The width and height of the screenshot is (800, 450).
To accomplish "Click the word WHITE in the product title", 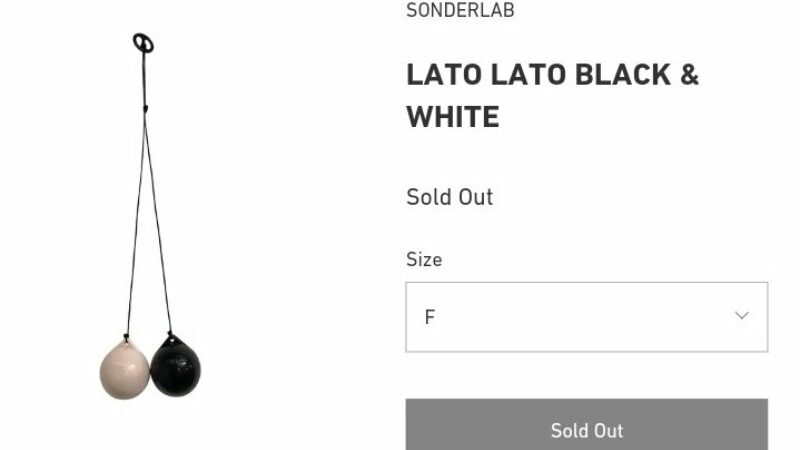I will (452, 117).
